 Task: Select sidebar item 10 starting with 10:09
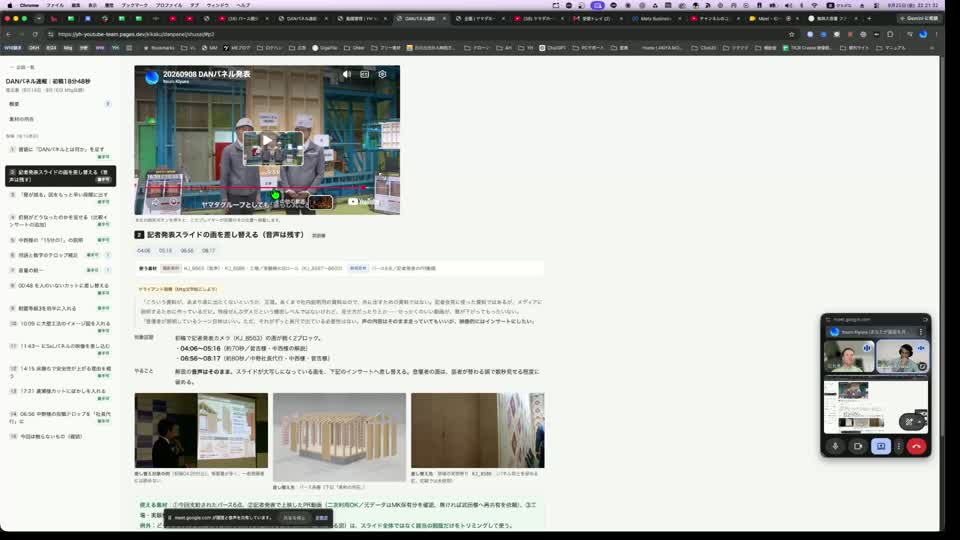(60, 327)
